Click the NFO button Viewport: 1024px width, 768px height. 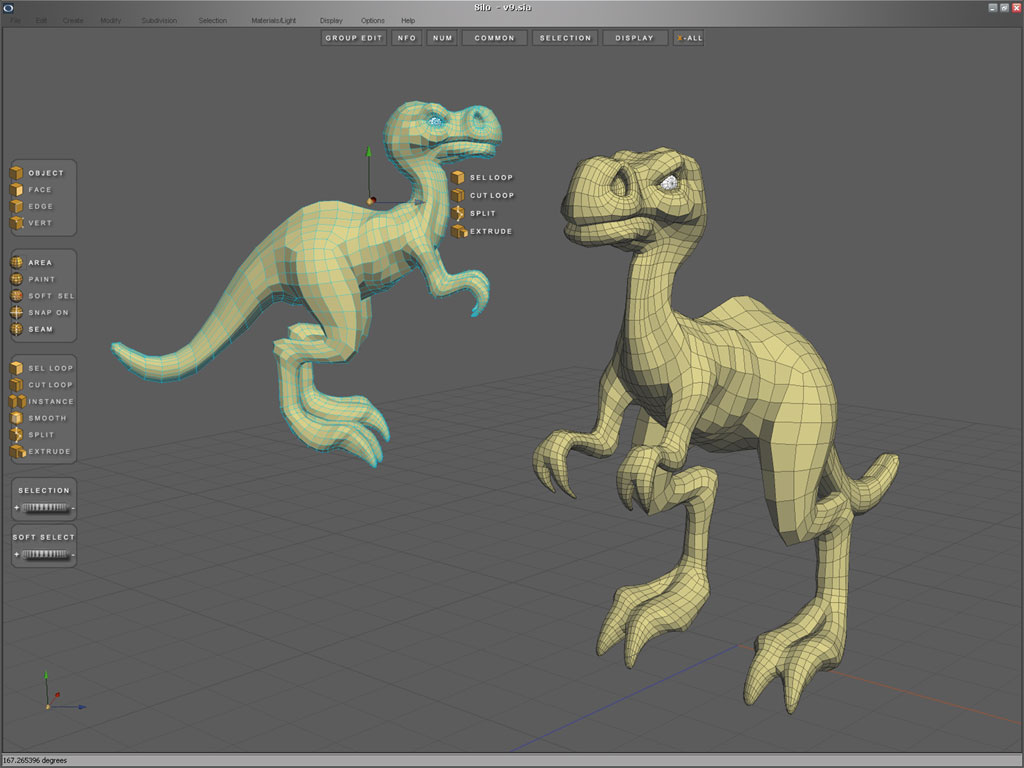point(407,38)
